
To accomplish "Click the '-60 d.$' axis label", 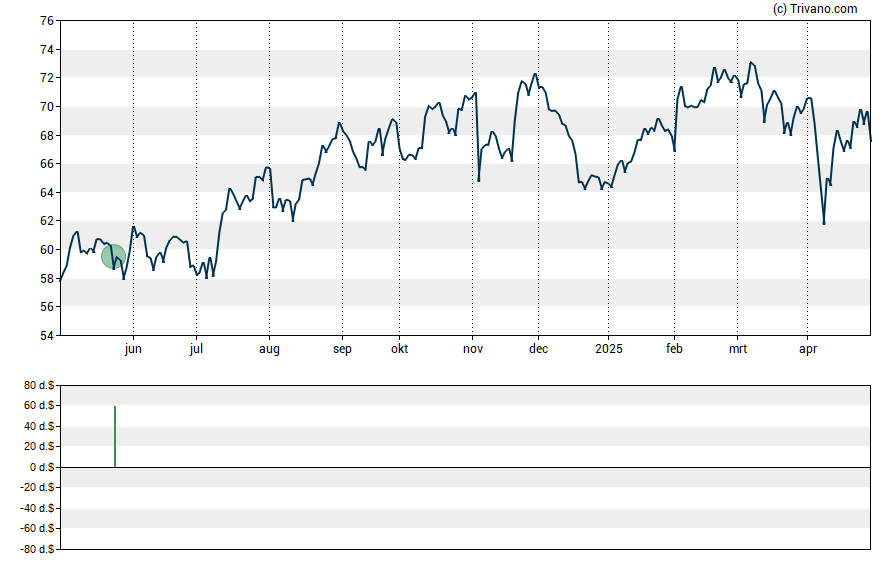I will pyautogui.click(x=37, y=528).
